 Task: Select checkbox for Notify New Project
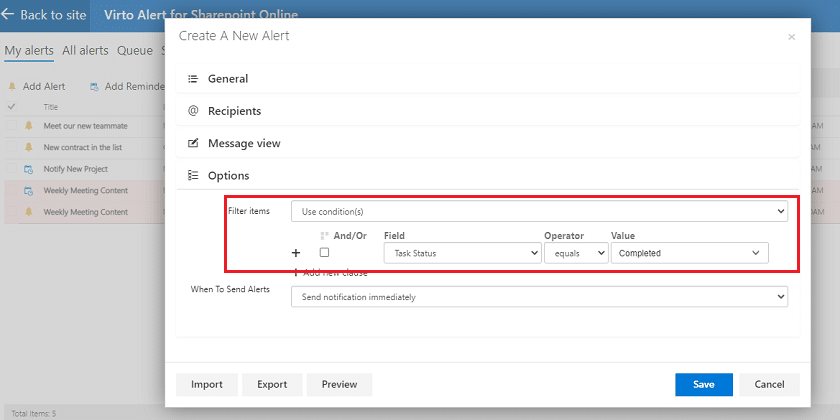12,169
